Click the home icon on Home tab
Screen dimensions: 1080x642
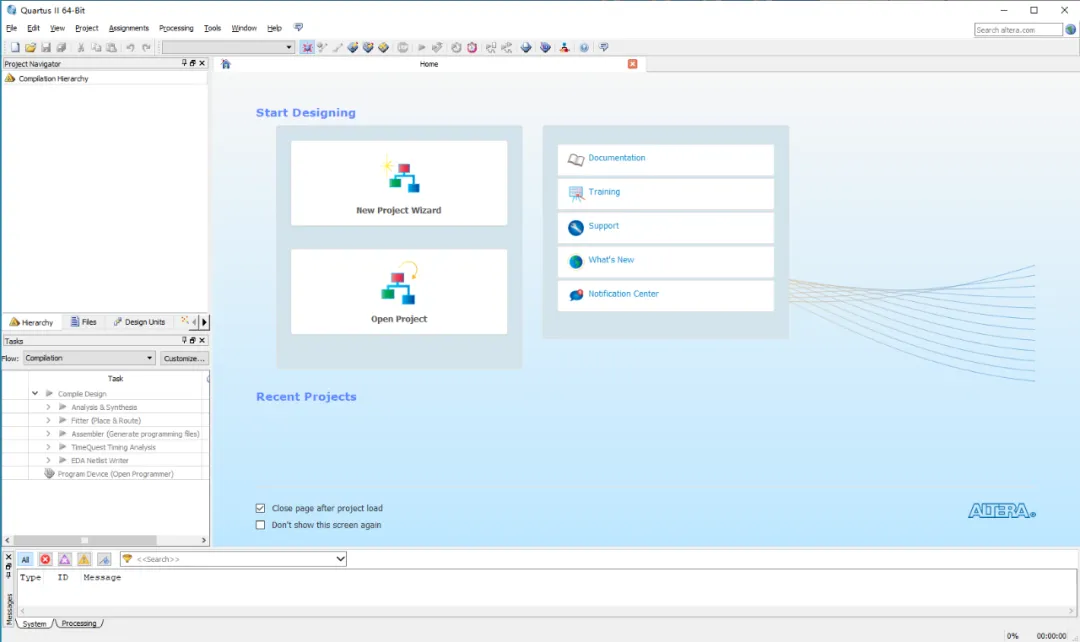click(226, 64)
